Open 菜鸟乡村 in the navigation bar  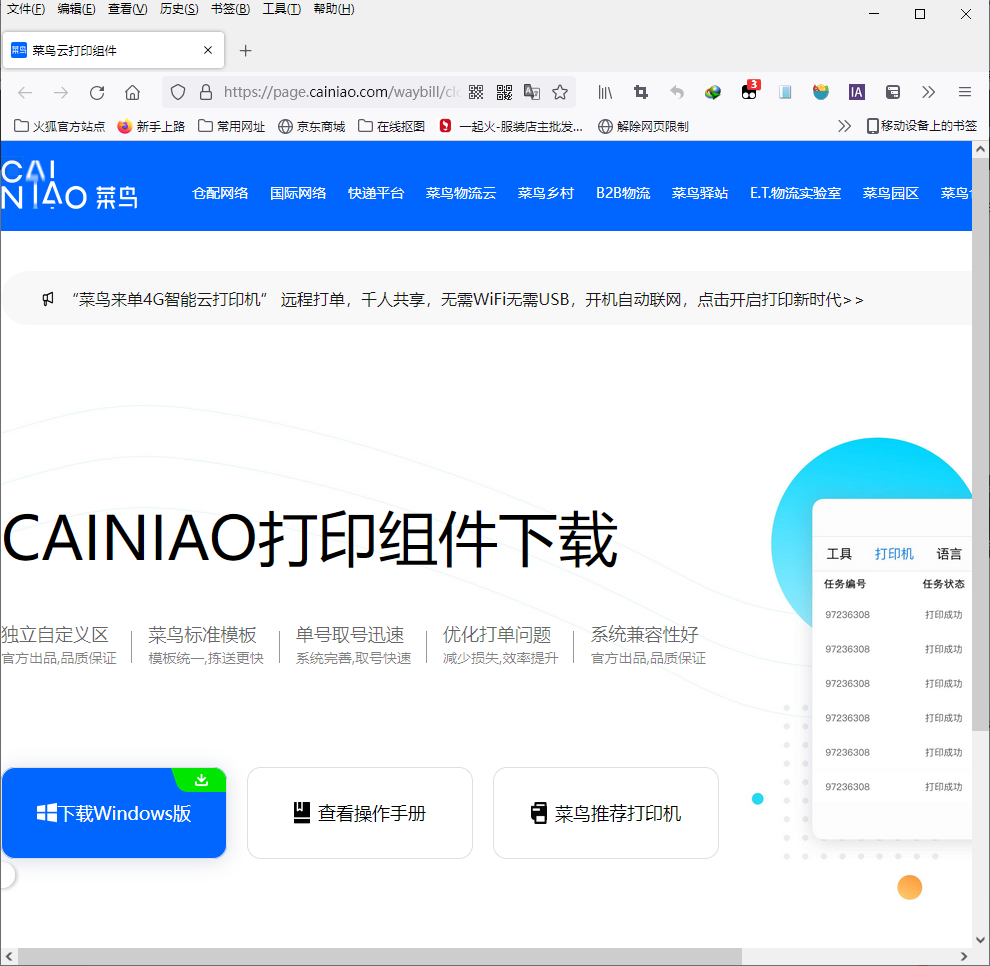point(546,193)
